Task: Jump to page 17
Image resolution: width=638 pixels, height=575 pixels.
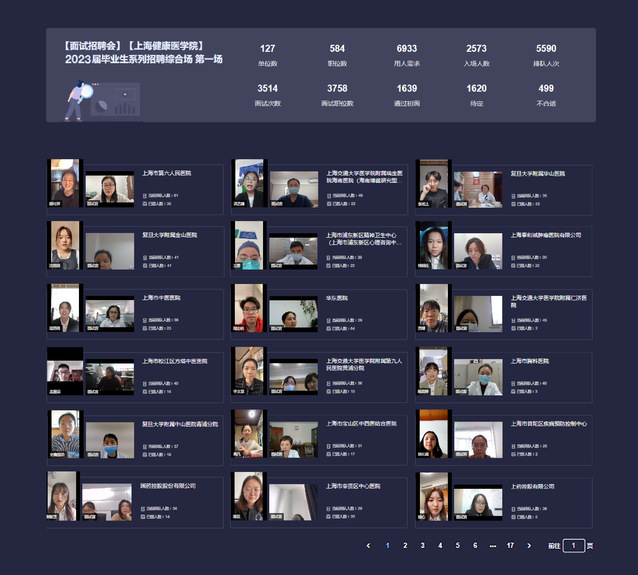Action: [510, 546]
